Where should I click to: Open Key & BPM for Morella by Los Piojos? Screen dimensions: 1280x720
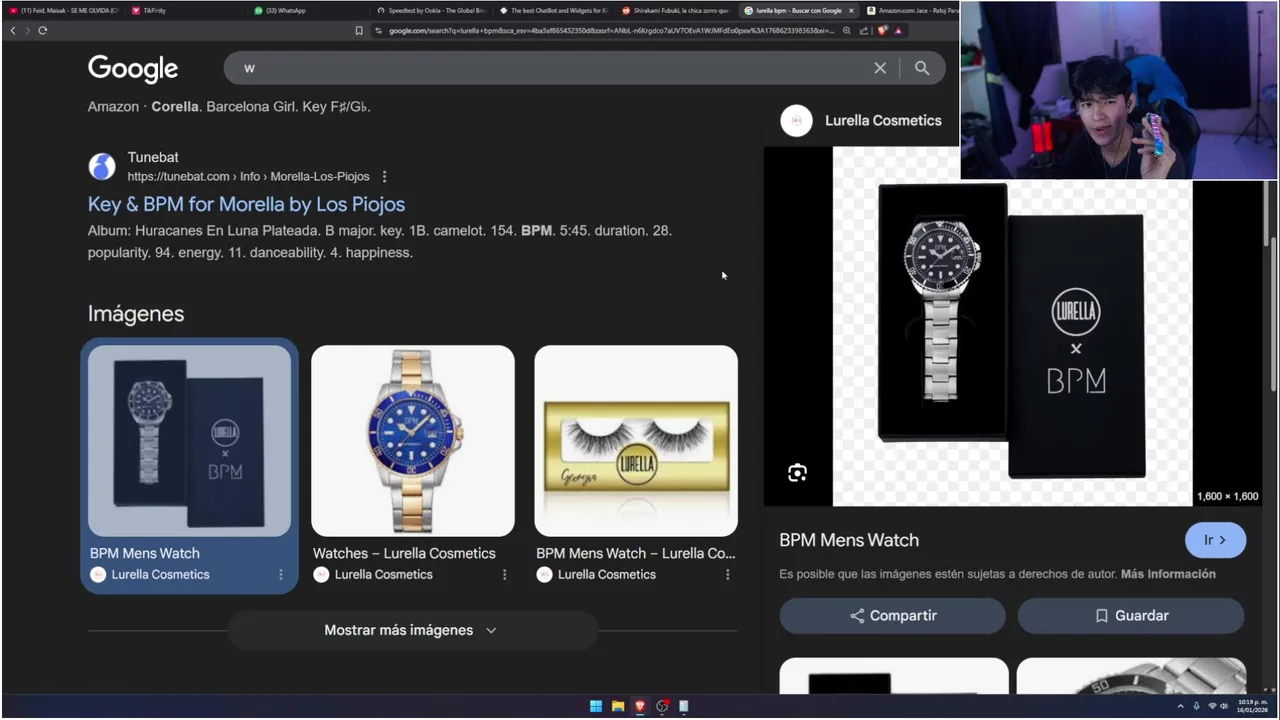point(246,204)
